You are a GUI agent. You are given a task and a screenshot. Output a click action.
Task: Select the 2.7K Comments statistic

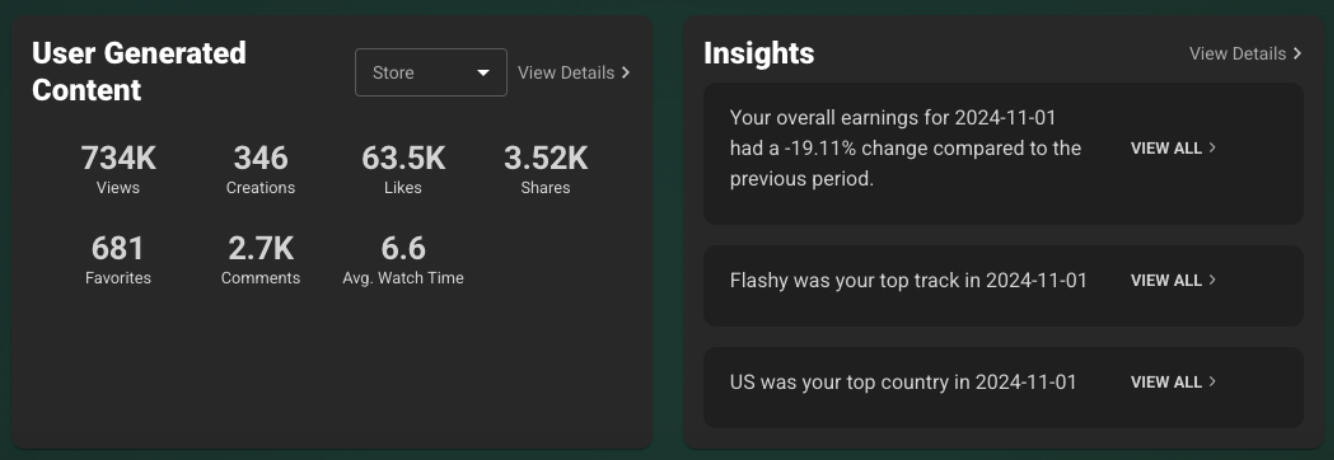click(x=260, y=258)
